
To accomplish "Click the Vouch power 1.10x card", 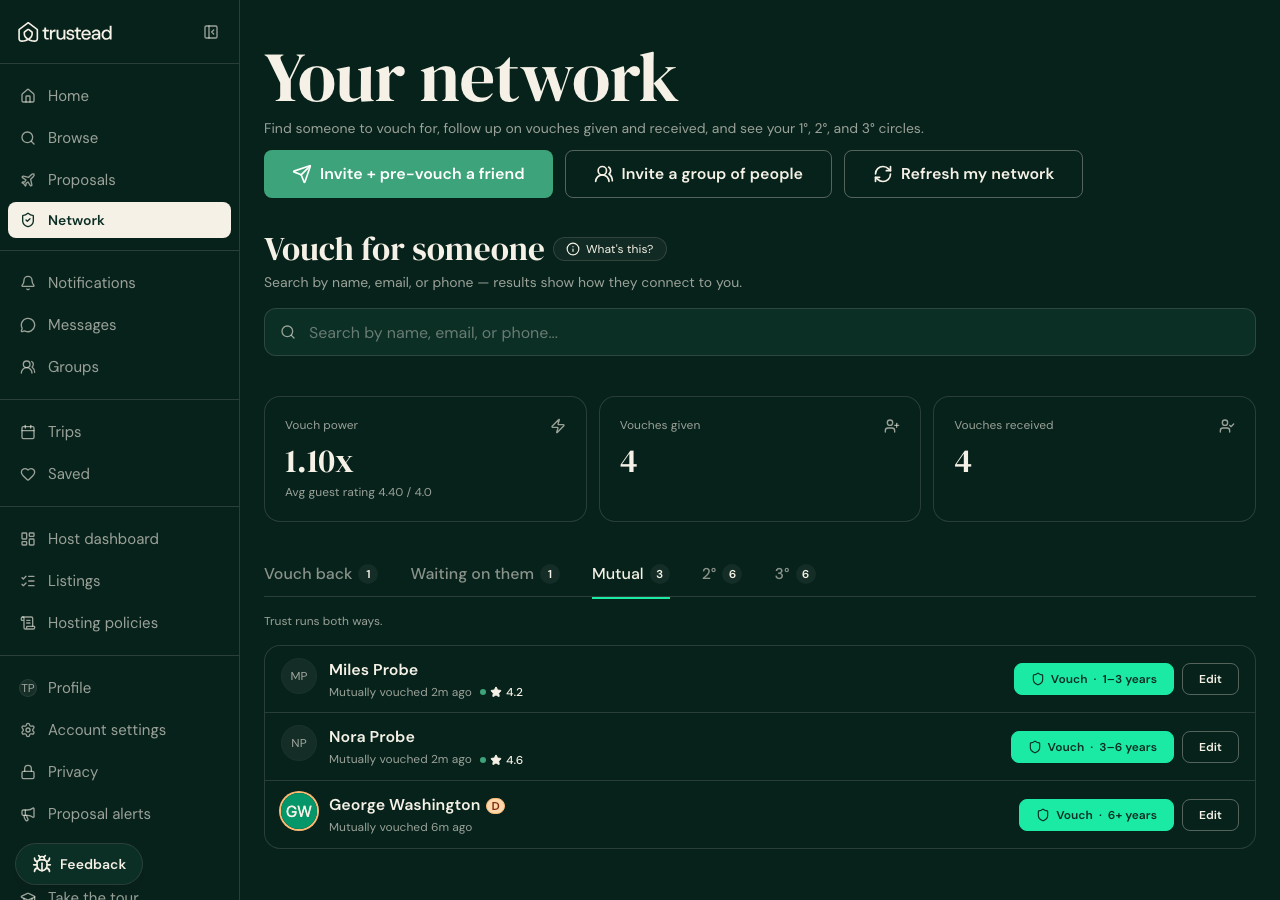I will (x=425, y=459).
